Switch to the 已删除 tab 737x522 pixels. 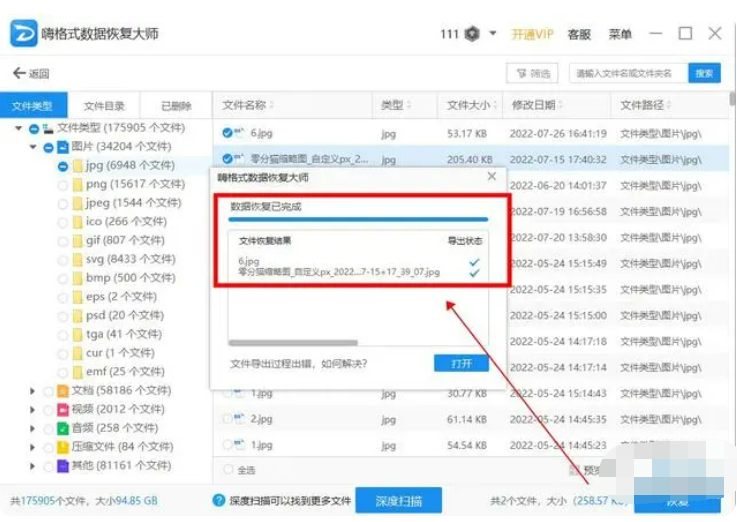point(176,106)
